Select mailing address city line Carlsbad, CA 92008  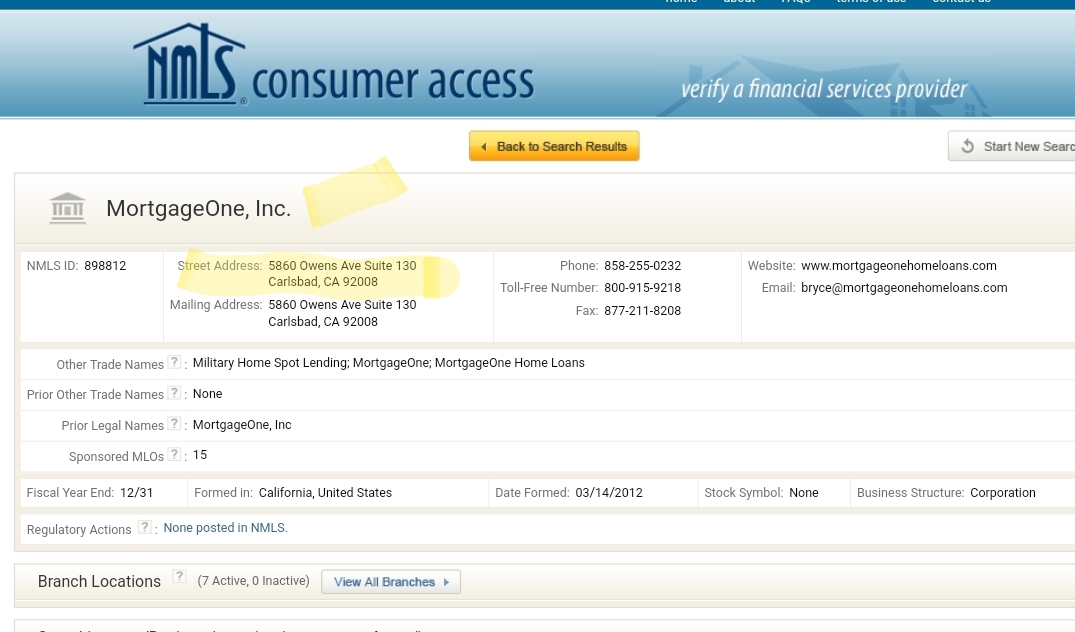coord(323,322)
